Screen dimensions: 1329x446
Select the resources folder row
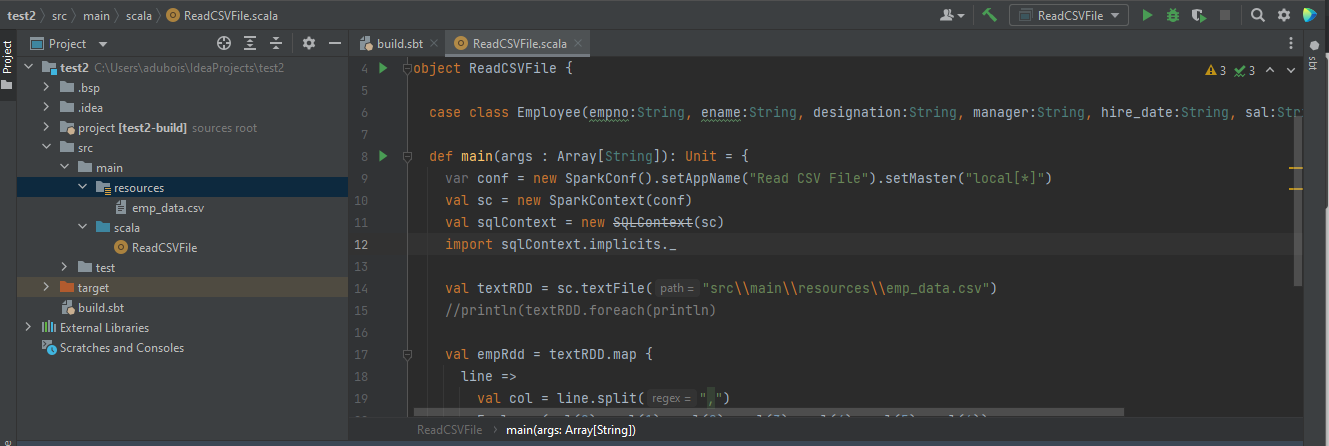click(182, 187)
